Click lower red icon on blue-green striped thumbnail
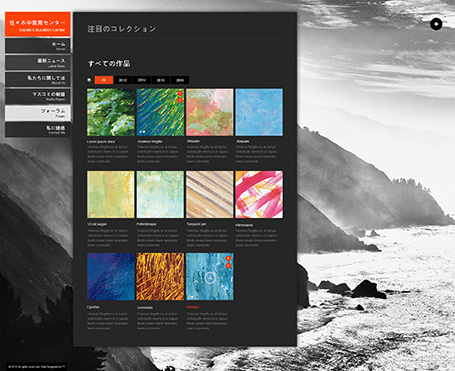The image size is (455, 371). [180, 100]
